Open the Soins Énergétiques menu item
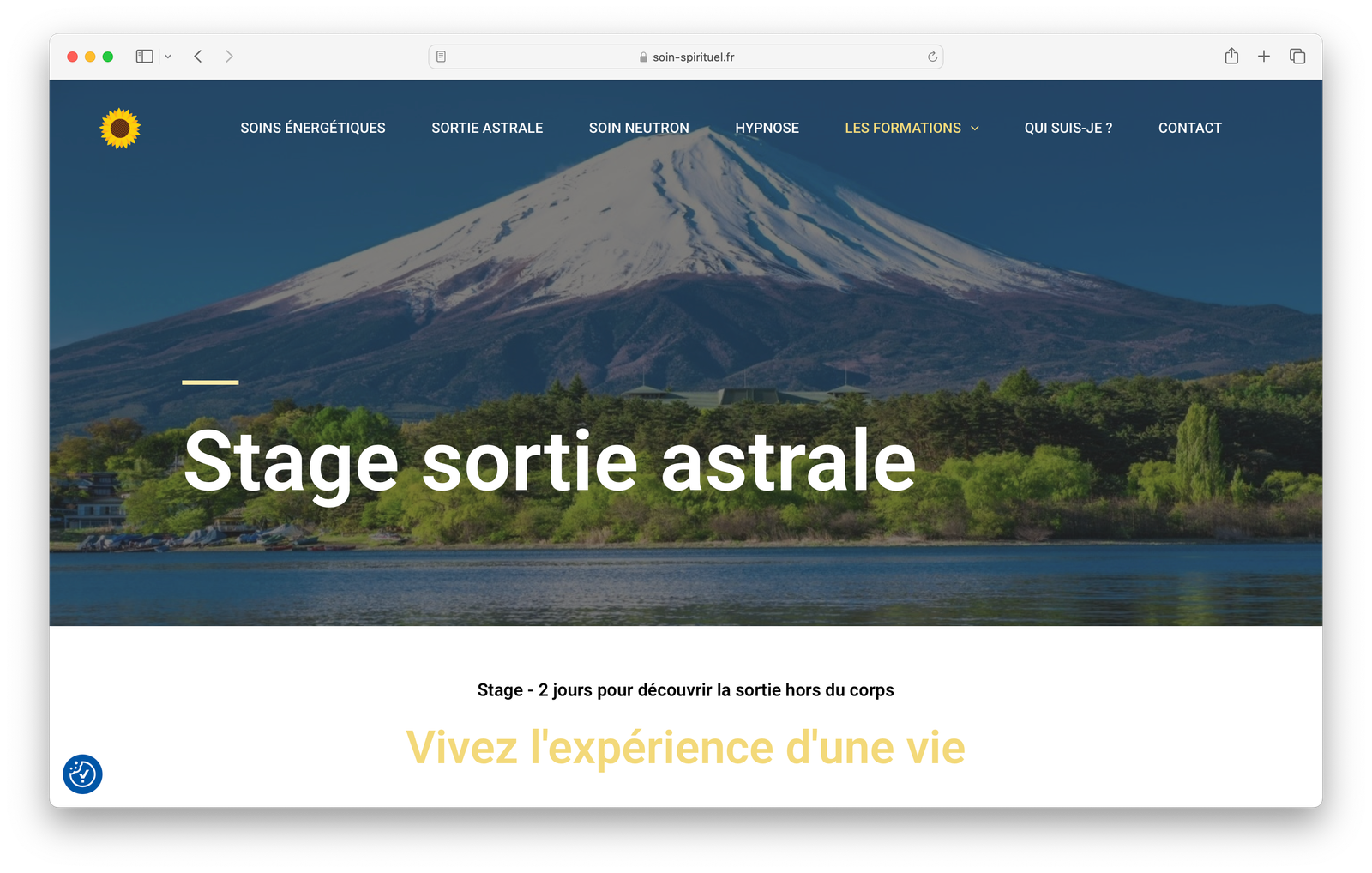 [313, 128]
